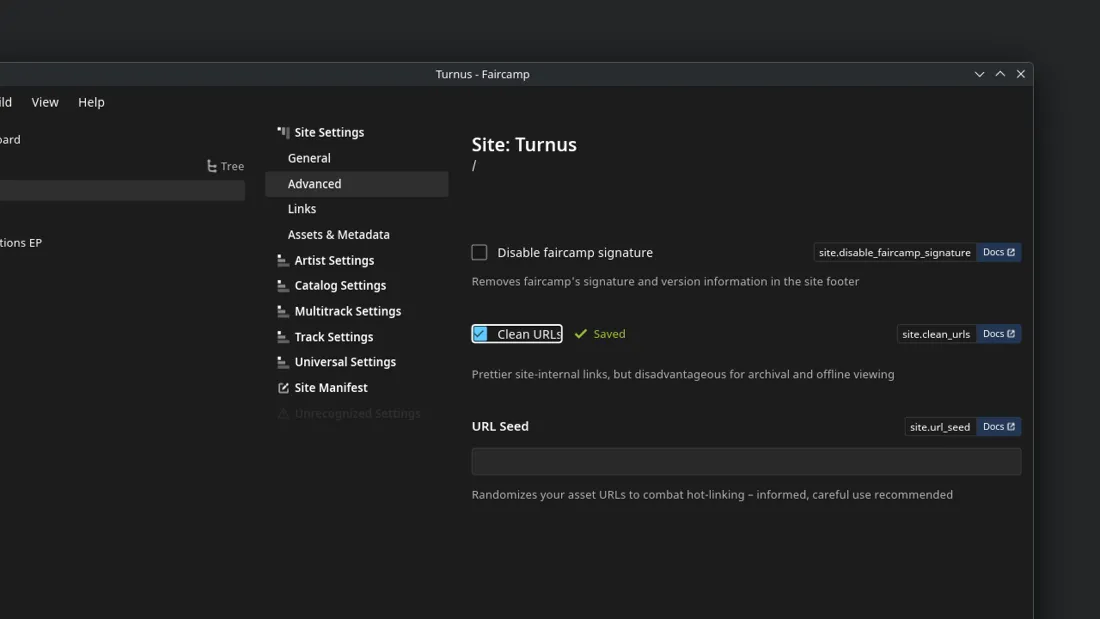The height and width of the screenshot is (619, 1100).
Task: Uncheck the Clean URLs checkbox
Action: pyautogui.click(x=480, y=334)
